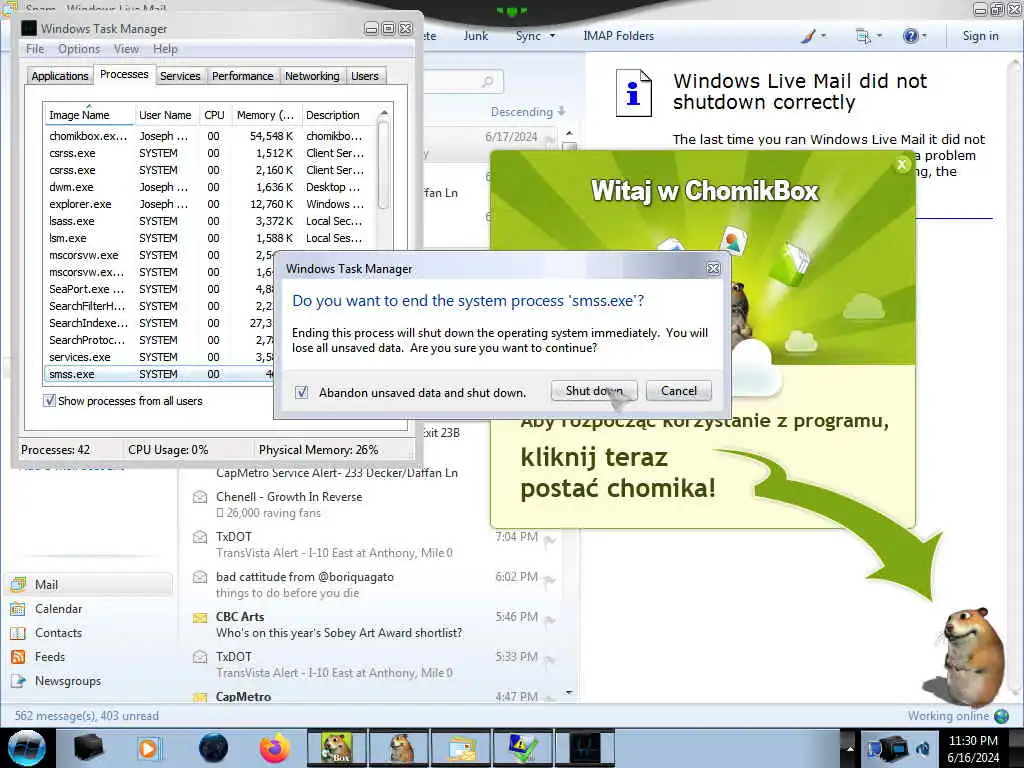Switch to the Networking tab

312,76
